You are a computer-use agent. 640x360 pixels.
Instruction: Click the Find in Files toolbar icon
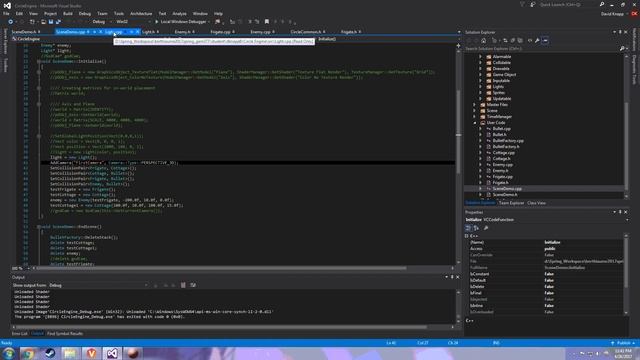[218, 22]
